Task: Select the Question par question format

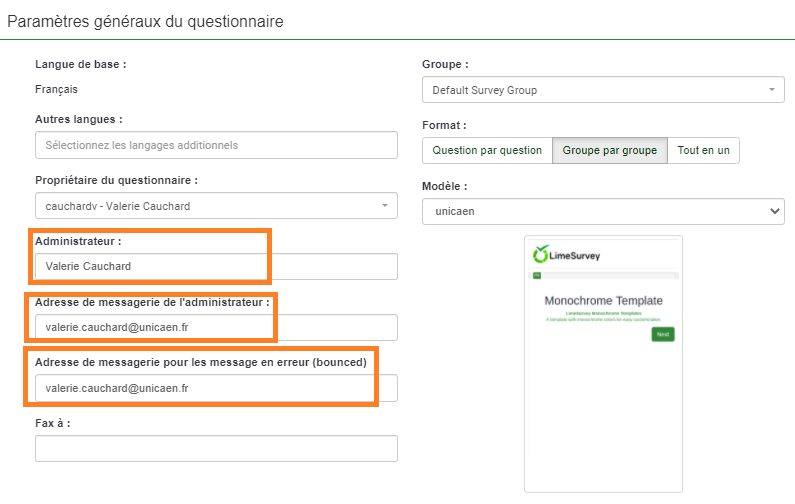Action: tap(487, 150)
